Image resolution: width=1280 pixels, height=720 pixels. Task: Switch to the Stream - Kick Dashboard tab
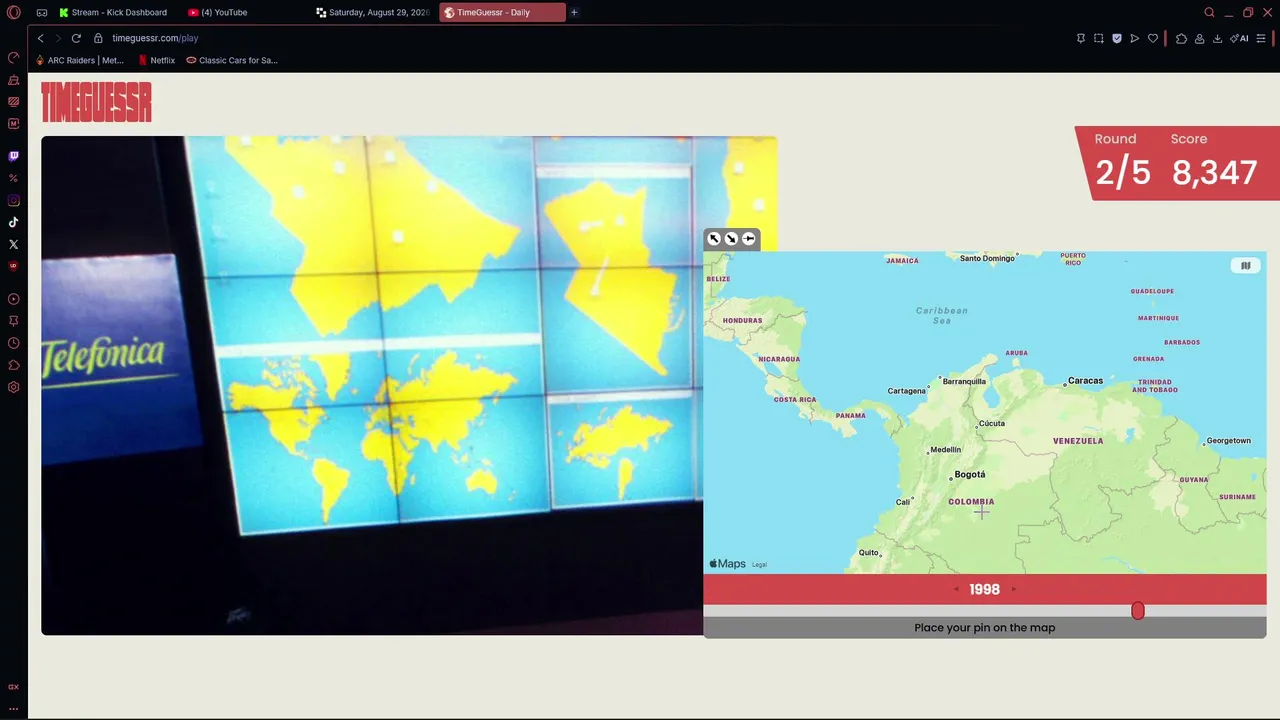[x=113, y=12]
